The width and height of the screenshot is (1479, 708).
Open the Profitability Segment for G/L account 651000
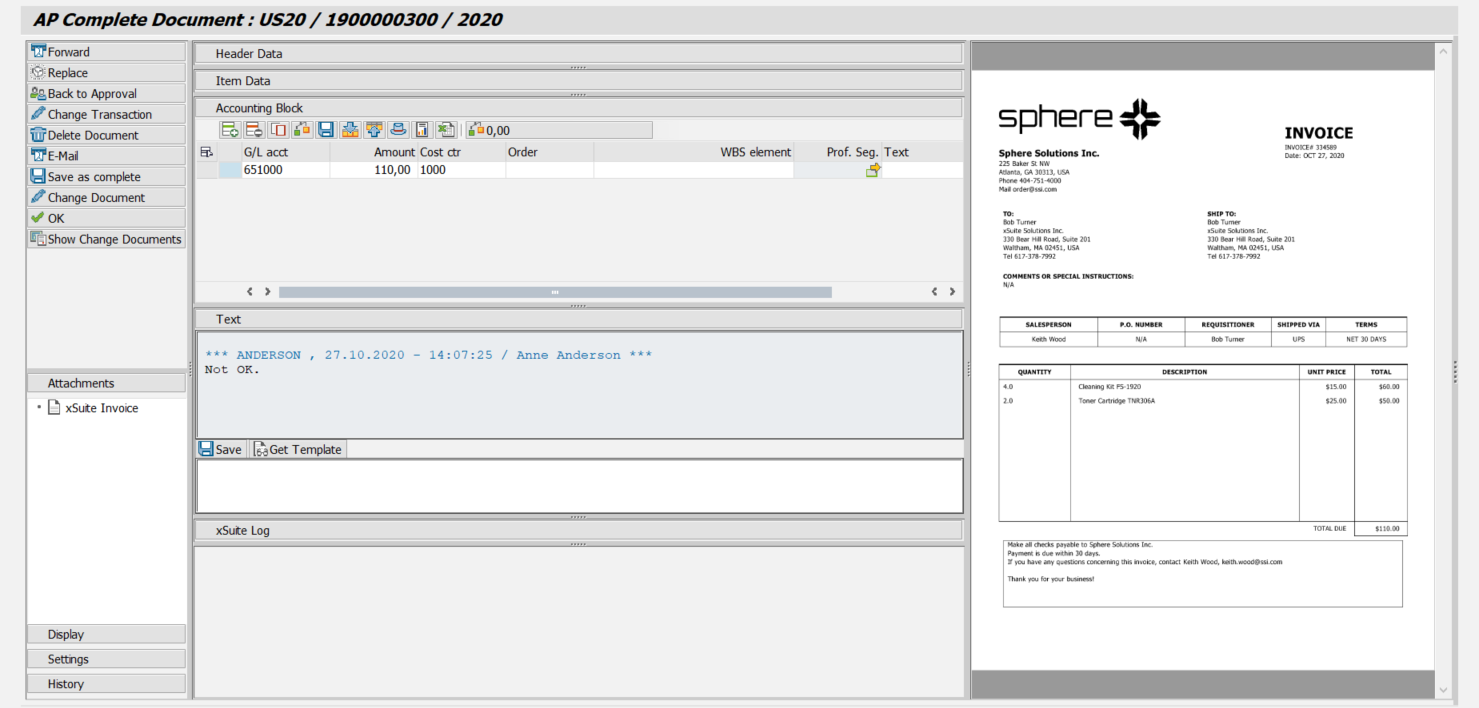[872, 170]
